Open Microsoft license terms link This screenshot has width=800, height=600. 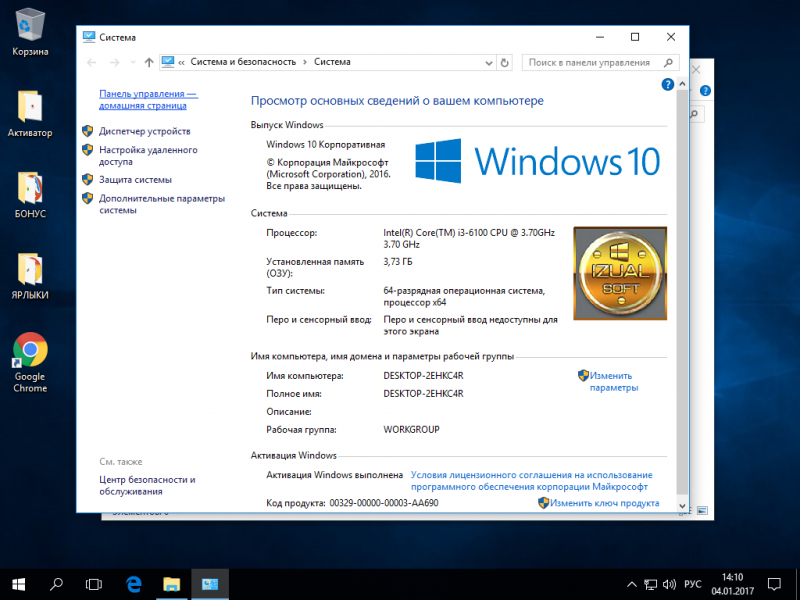[x=532, y=481]
